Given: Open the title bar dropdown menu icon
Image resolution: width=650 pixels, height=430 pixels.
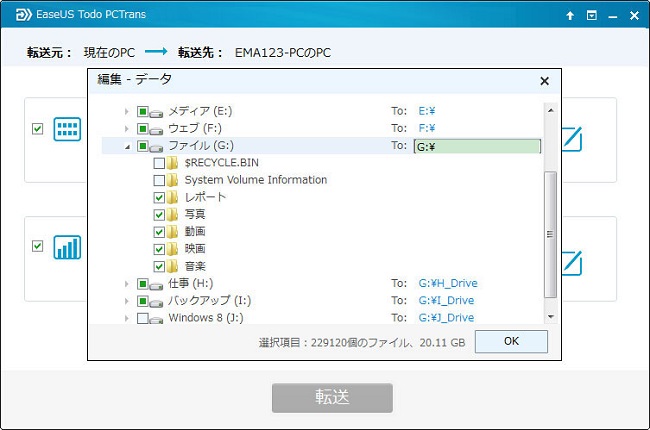Looking at the screenshot, I should (592, 16).
